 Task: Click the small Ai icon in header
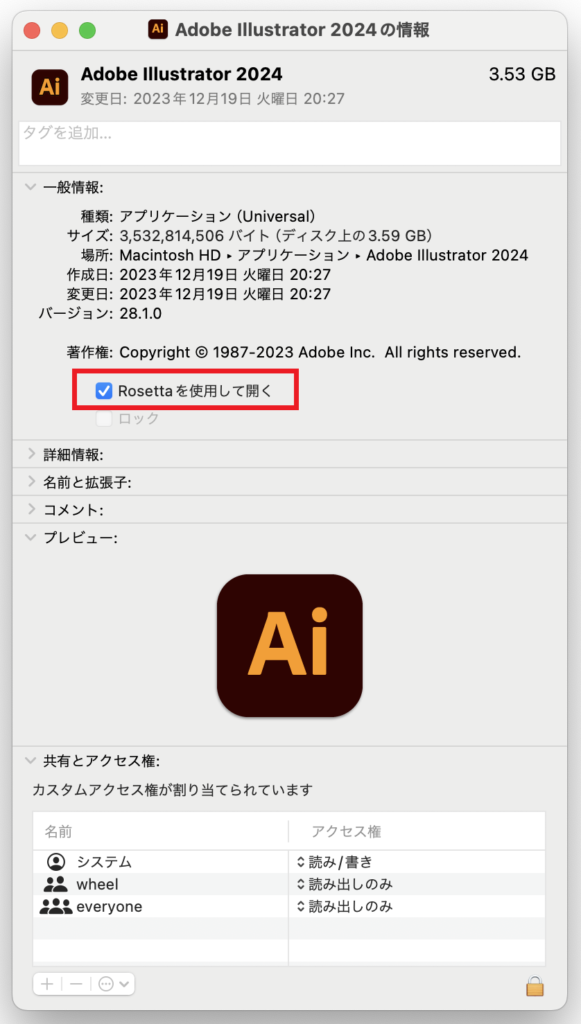tap(50, 88)
